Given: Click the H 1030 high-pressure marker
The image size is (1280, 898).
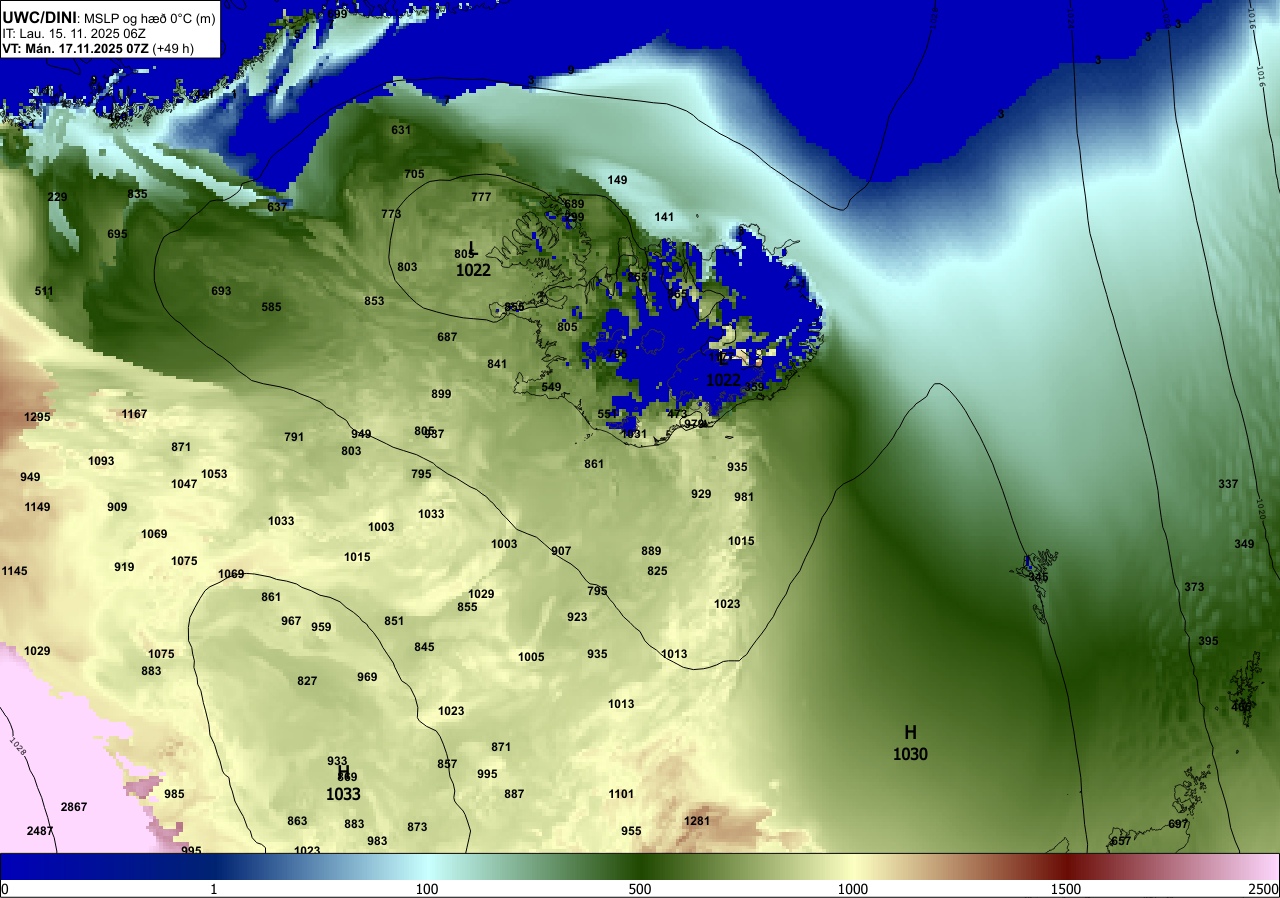Looking at the screenshot, I should 910,743.
